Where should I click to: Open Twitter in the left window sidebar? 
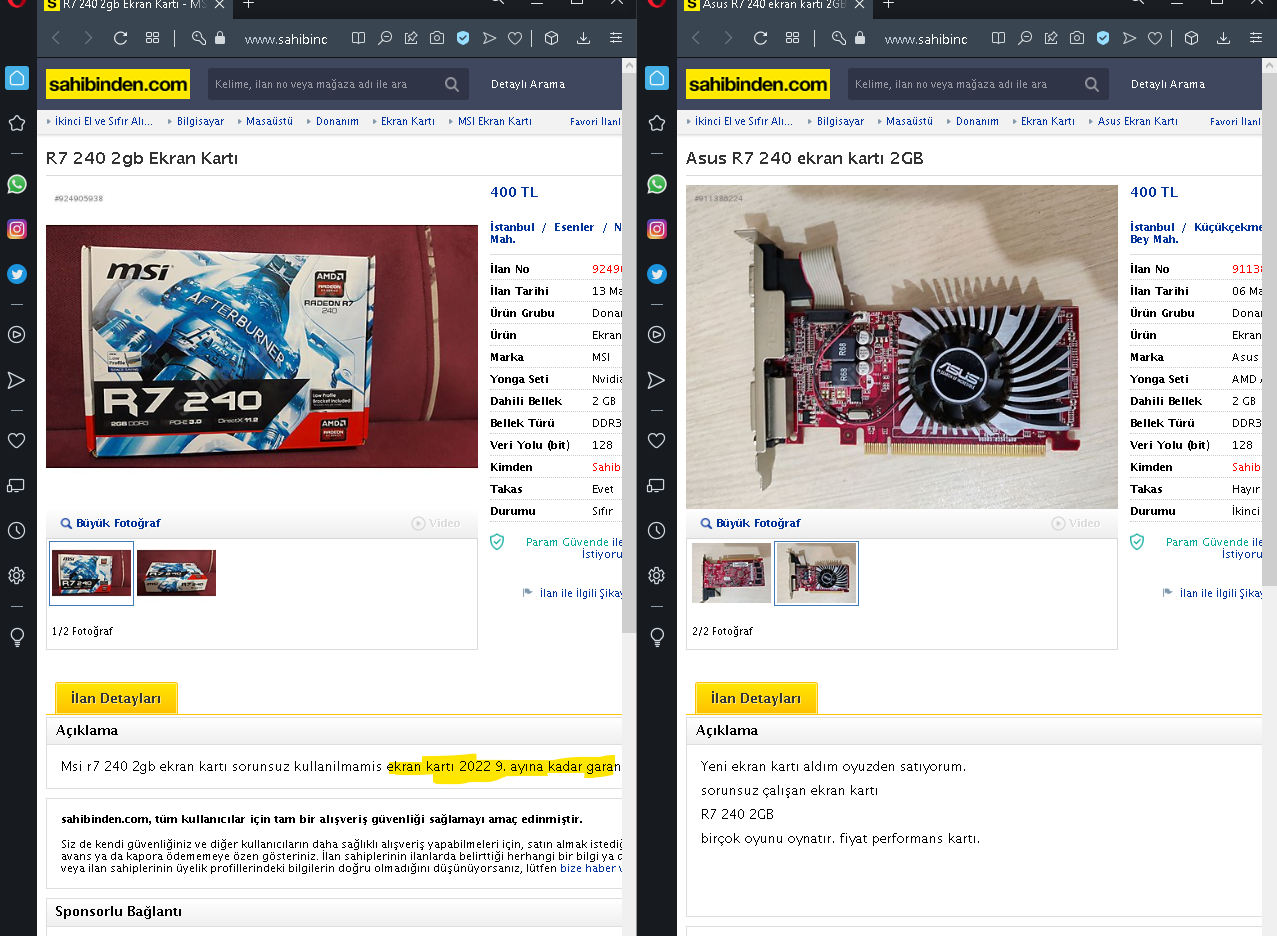click(17, 274)
